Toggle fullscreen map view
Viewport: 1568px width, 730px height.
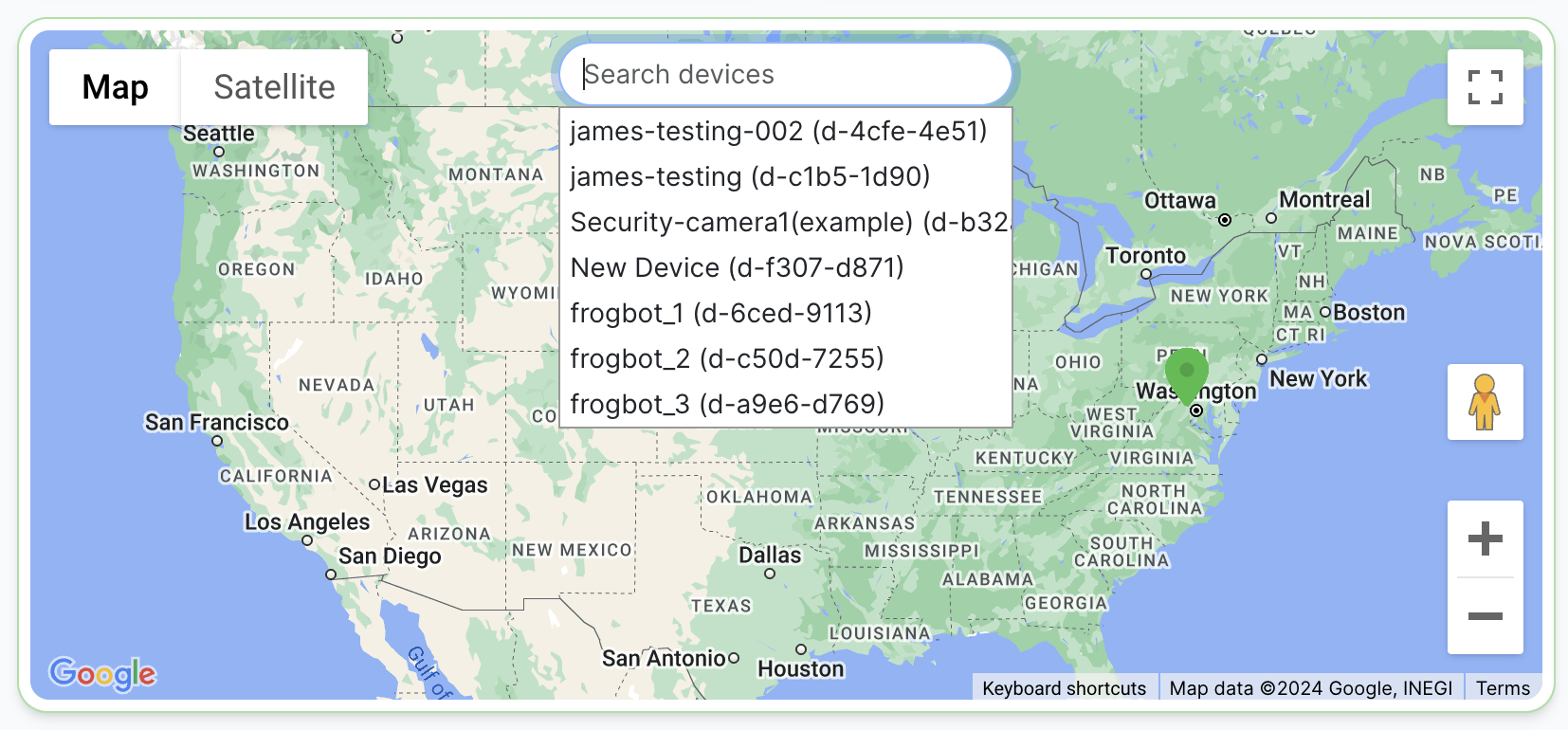click(1485, 87)
